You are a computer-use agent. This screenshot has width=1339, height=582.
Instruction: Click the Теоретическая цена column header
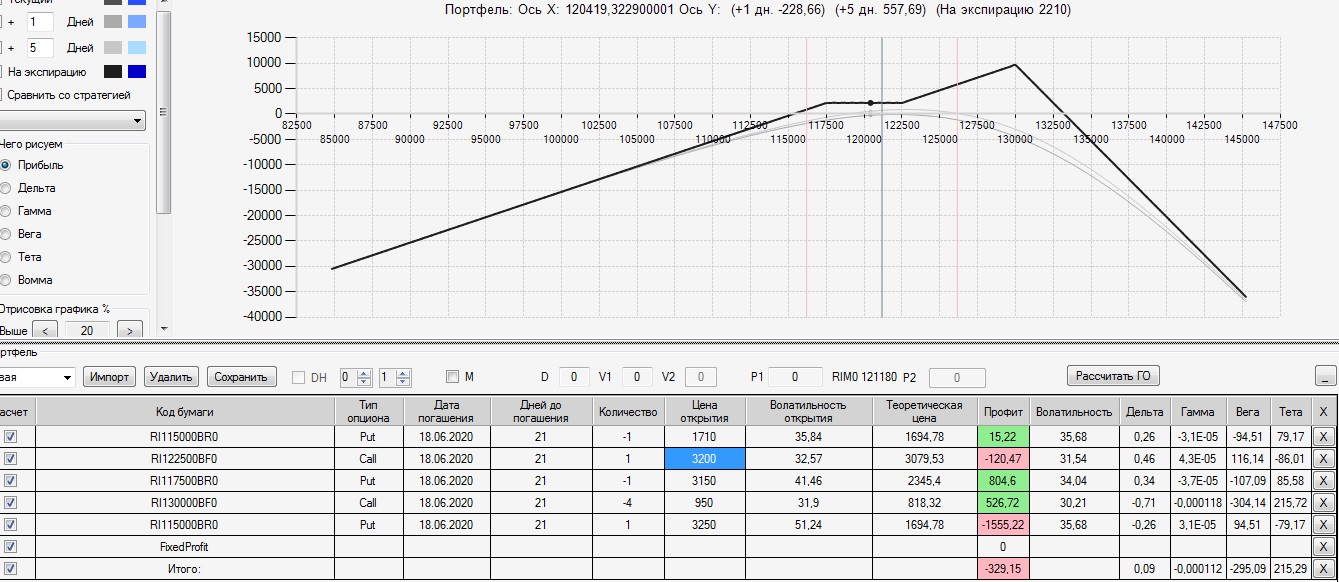925,411
